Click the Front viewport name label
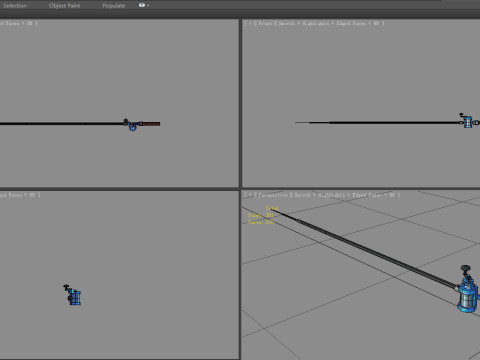Image resolution: width=480 pixels, height=360 pixels. (x=265, y=23)
